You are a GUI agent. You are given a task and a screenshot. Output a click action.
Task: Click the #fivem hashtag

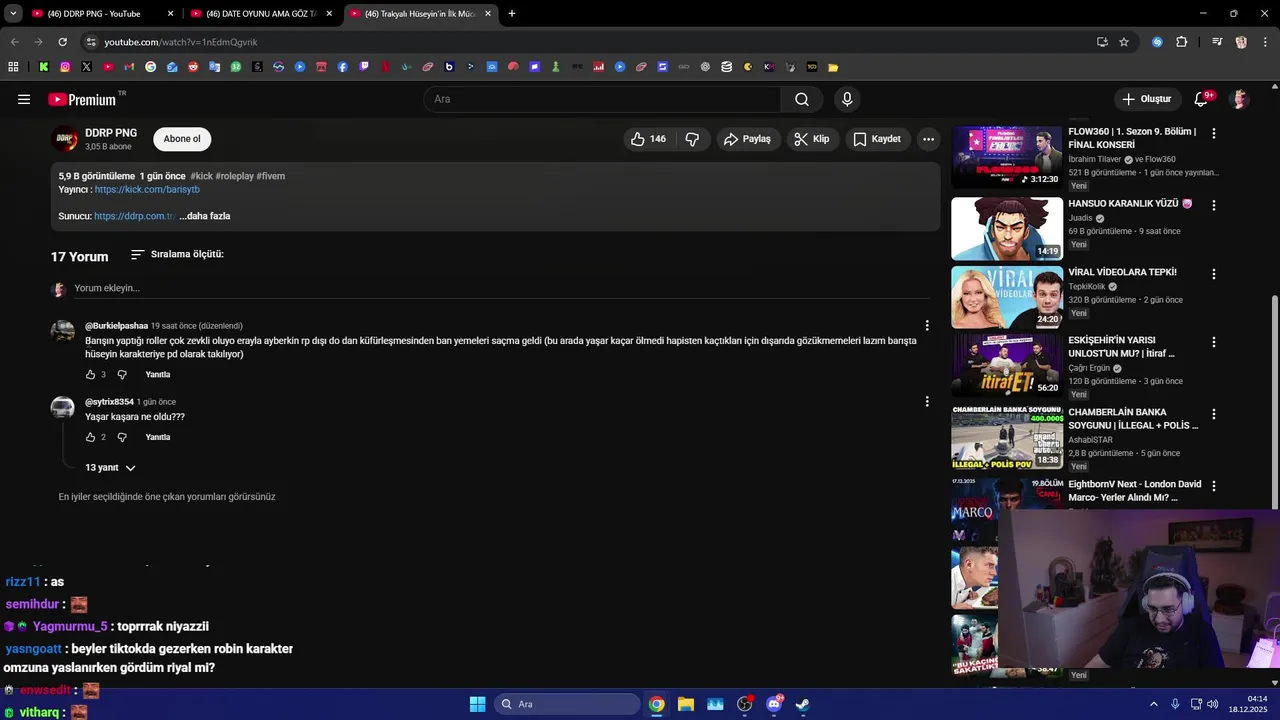270,176
